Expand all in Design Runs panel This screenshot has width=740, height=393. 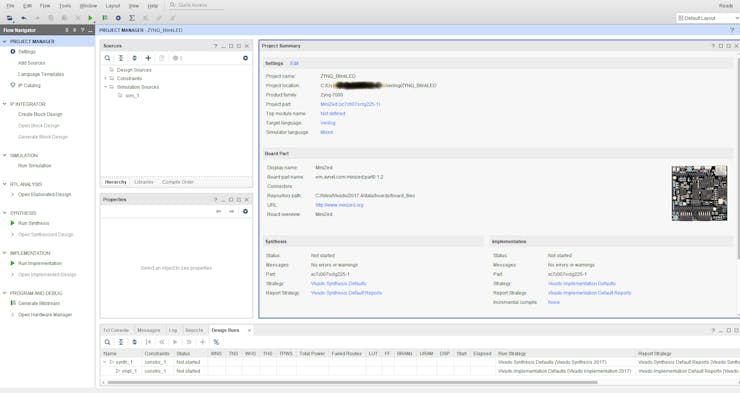pos(135,342)
